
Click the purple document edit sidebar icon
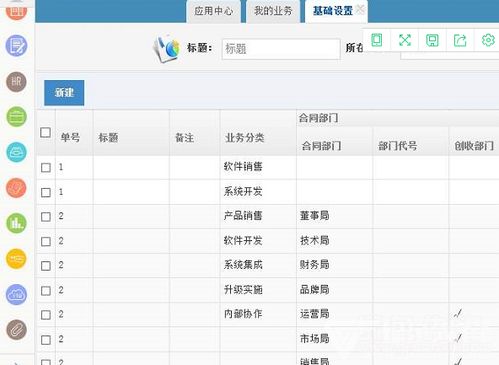pyautogui.click(x=16, y=46)
